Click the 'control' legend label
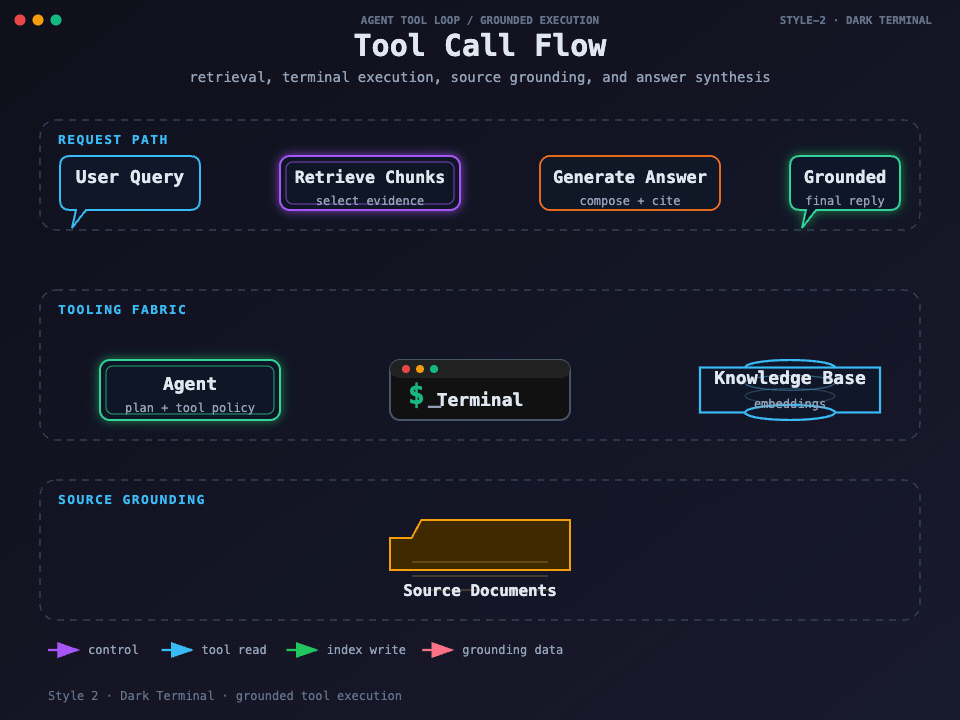The height and width of the screenshot is (720, 960). point(113,650)
